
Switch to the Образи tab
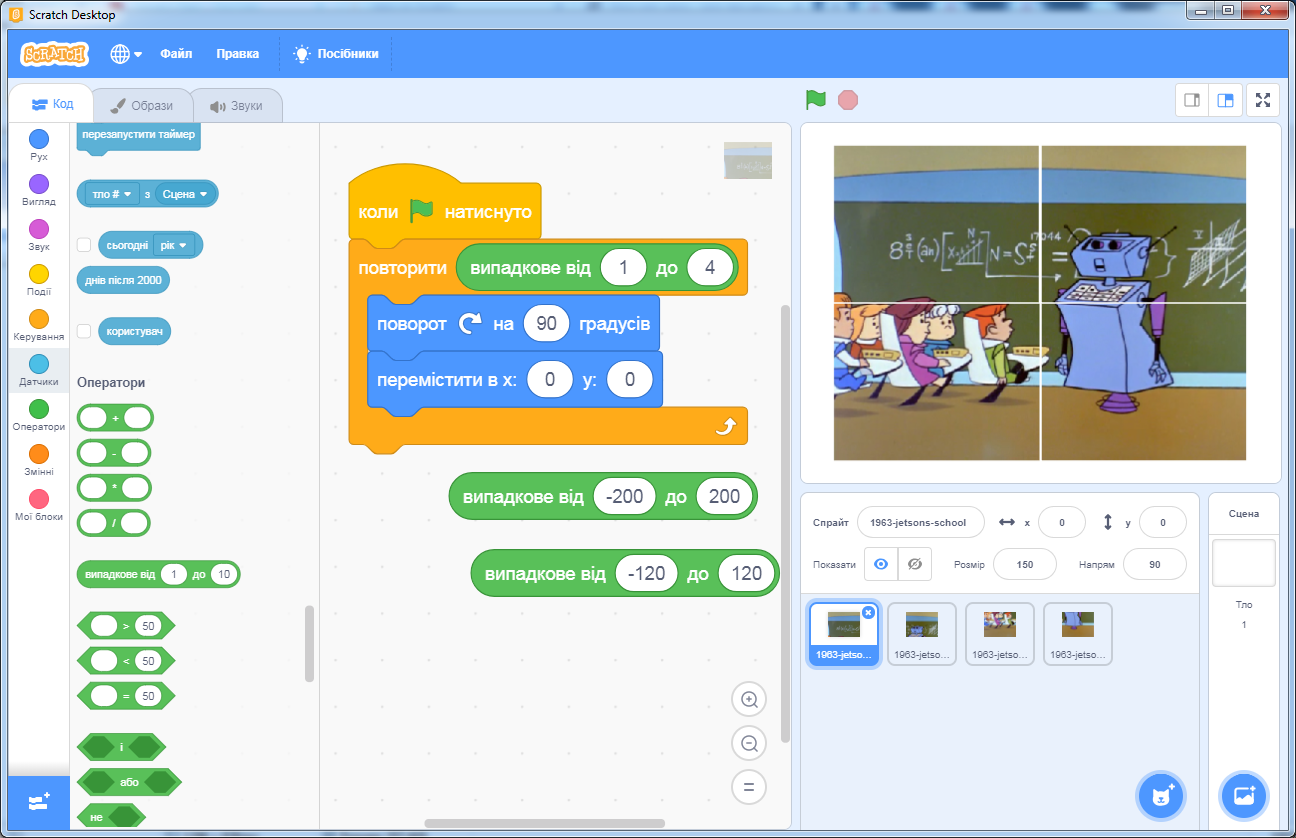pos(141,105)
